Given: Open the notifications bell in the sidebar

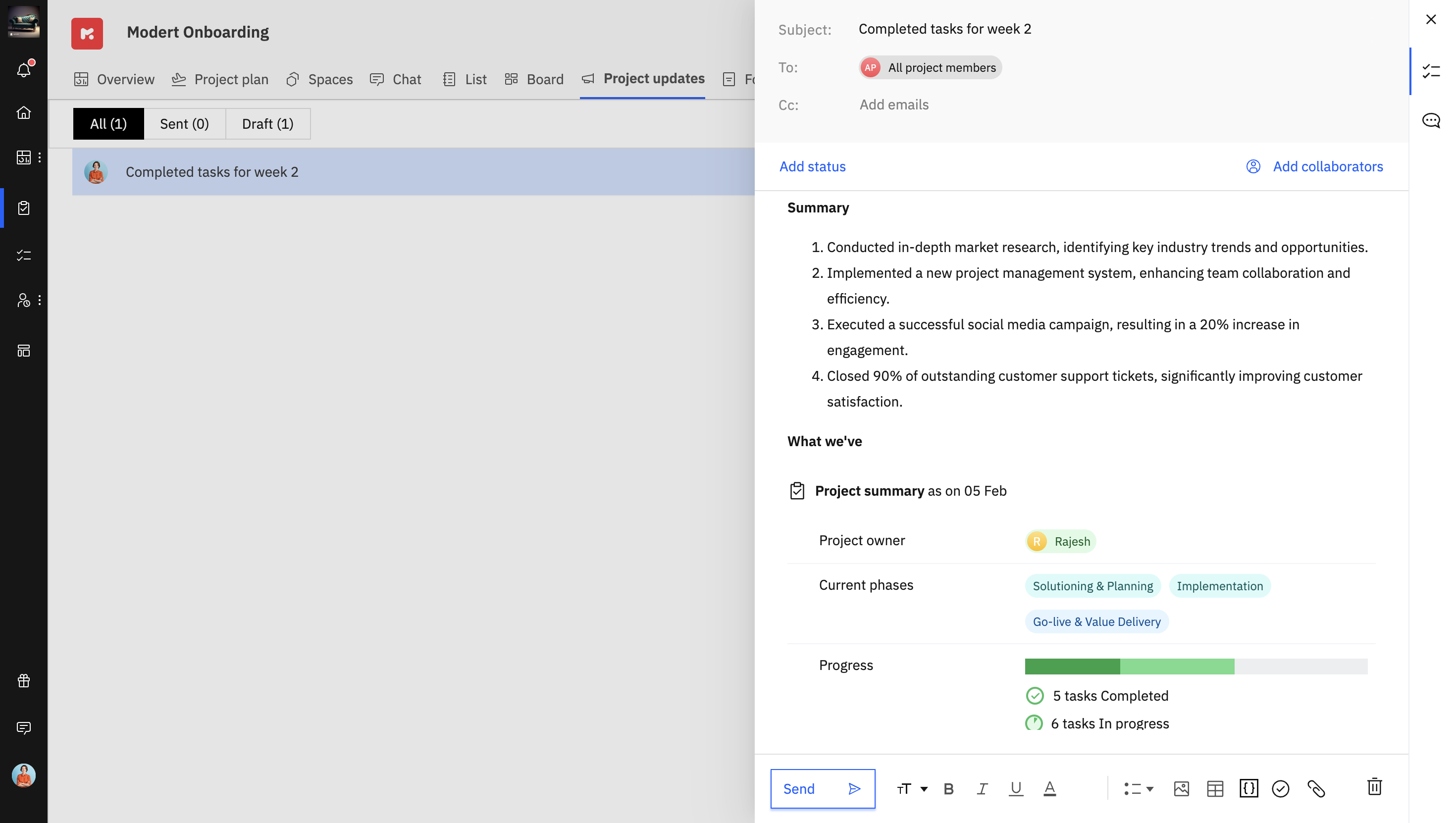Looking at the screenshot, I should click(x=24, y=69).
